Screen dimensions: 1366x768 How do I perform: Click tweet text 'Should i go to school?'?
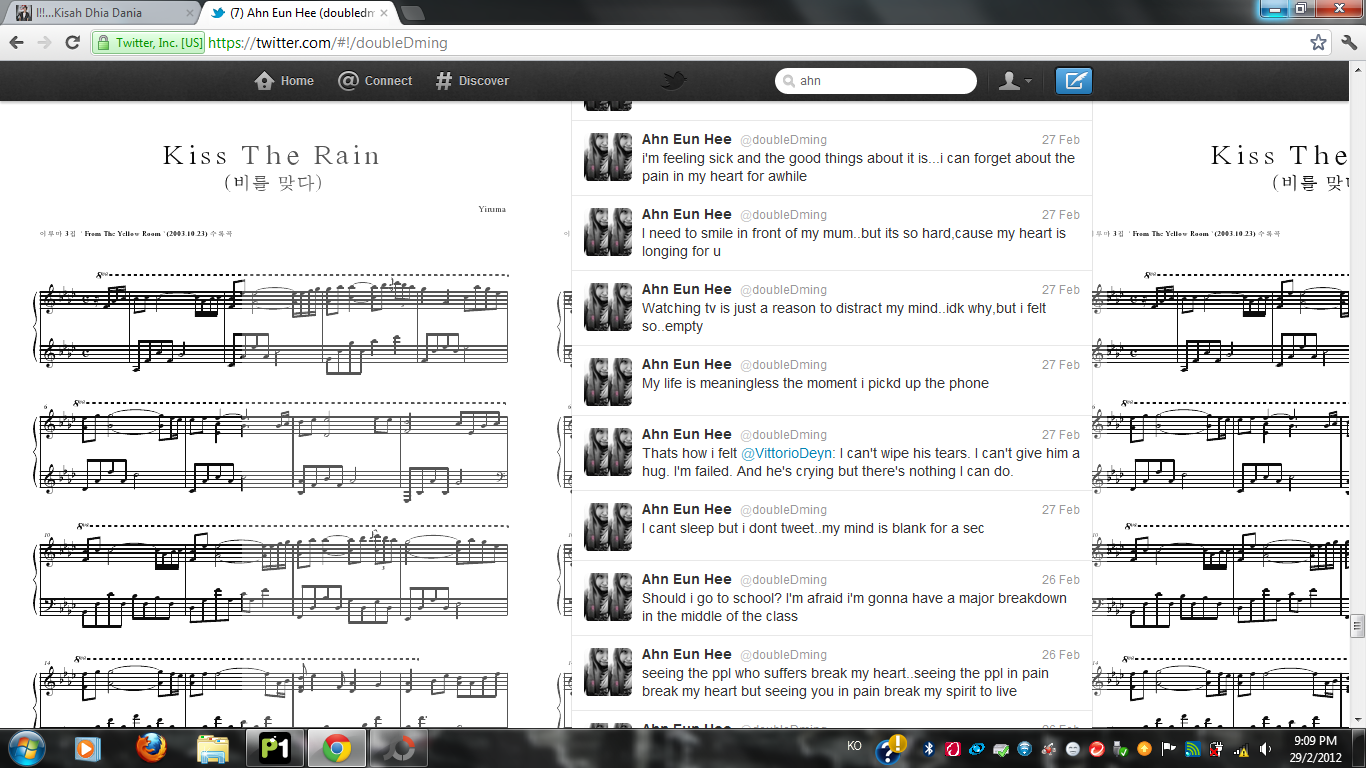(x=854, y=607)
